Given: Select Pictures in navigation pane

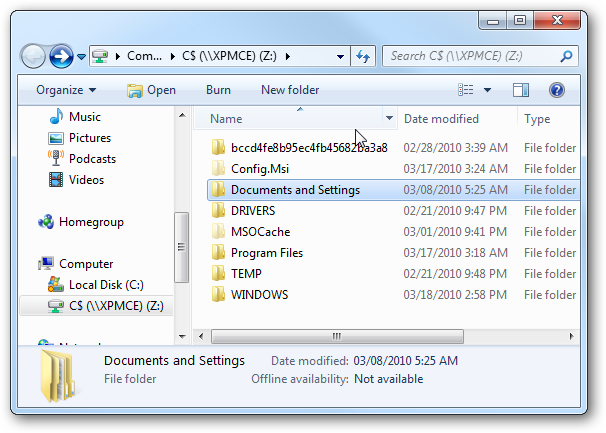Looking at the screenshot, I should (x=90, y=138).
